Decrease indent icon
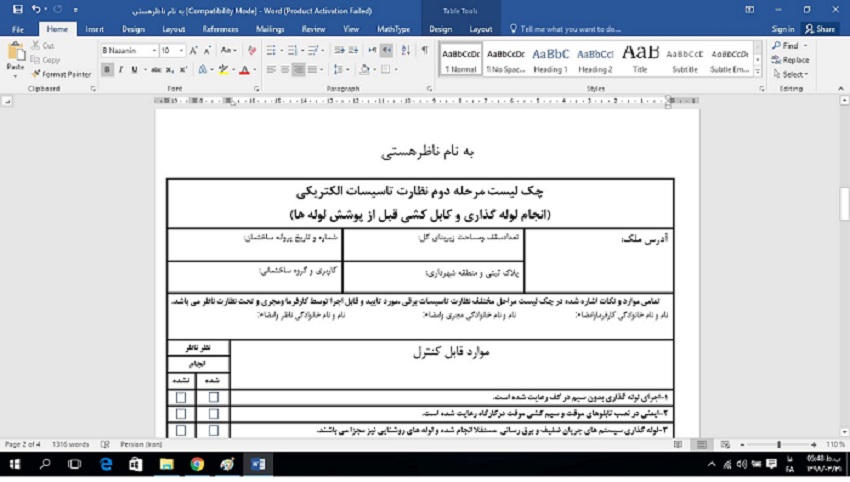This screenshot has width=850, height=482. pos(339,50)
